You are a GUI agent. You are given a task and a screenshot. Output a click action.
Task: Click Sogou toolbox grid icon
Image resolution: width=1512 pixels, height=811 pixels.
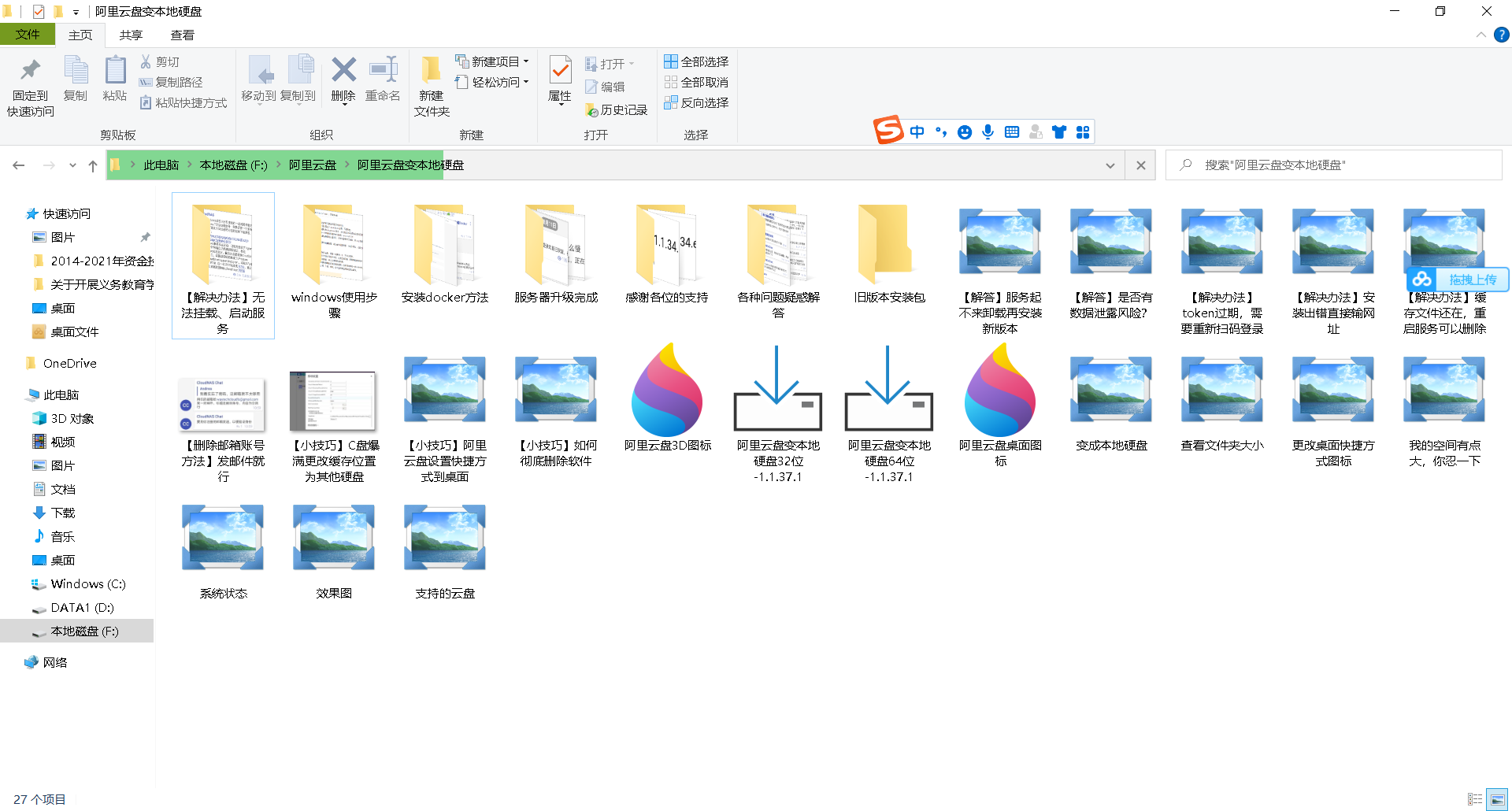pos(1083,132)
